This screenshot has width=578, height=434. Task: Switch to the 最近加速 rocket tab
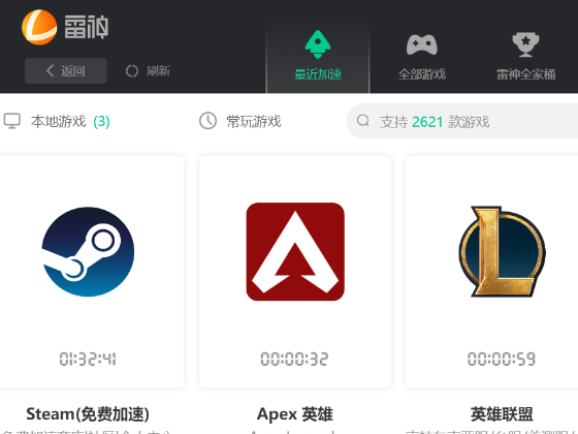click(318, 56)
